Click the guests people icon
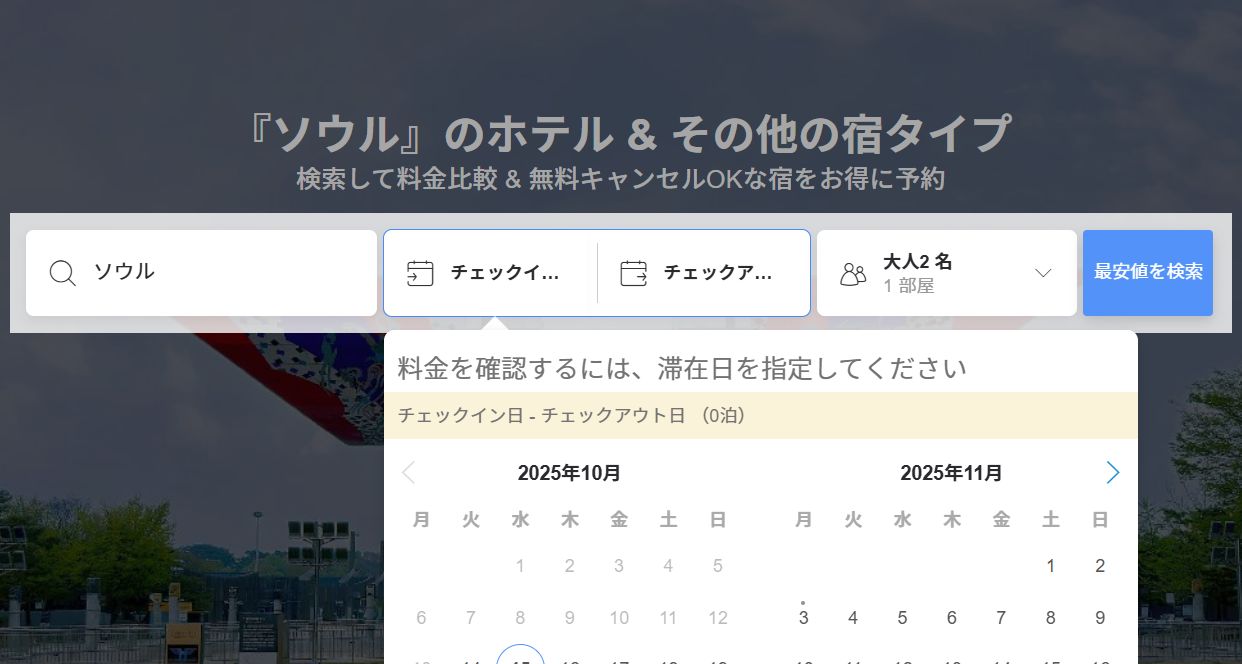1242x664 pixels. point(853,274)
